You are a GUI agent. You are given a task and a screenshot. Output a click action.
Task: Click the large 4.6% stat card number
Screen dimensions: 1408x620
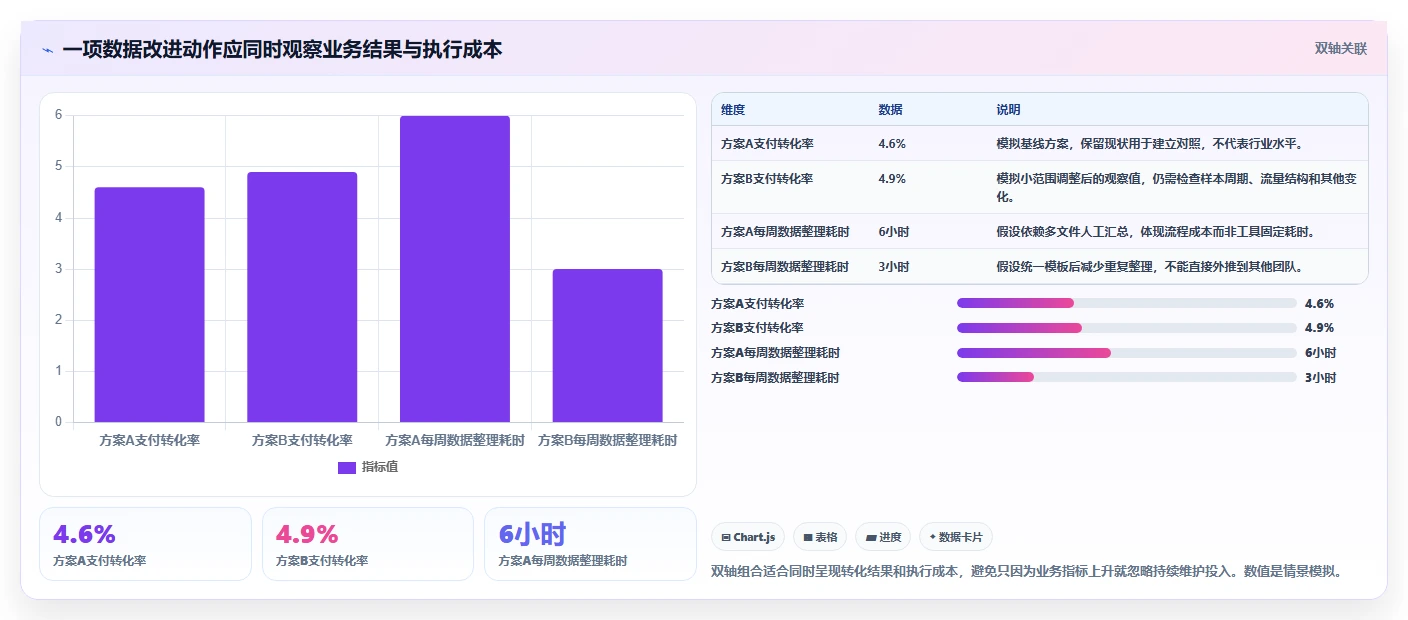[84, 534]
